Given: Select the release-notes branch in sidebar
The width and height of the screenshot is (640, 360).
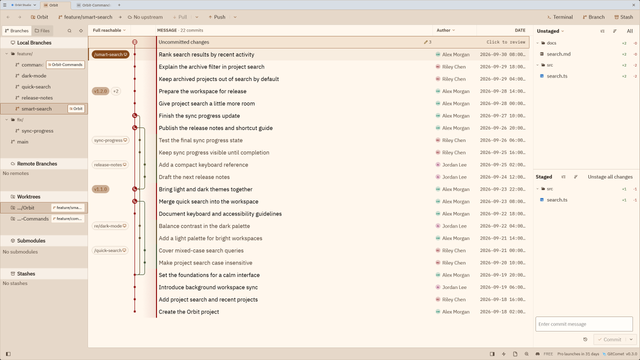Looking at the screenshot, I should [44, 98].
